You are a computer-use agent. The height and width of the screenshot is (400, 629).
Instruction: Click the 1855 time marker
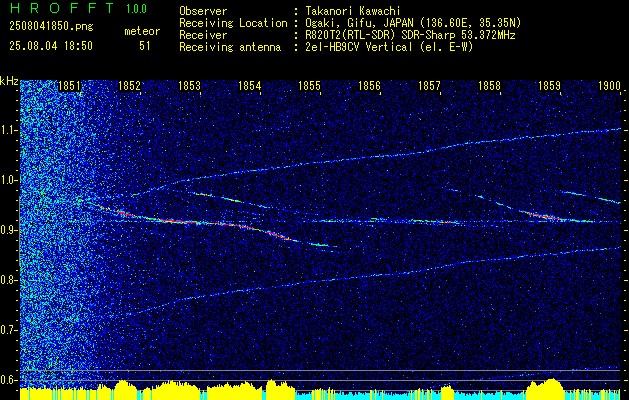[x=310, y=86]
